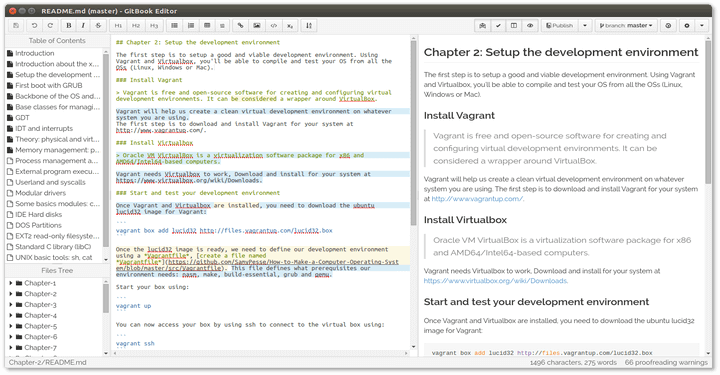Screen dimensions: 720x375
Task: Click the 'Process management a...' contents entry
Action: point(57,161)
